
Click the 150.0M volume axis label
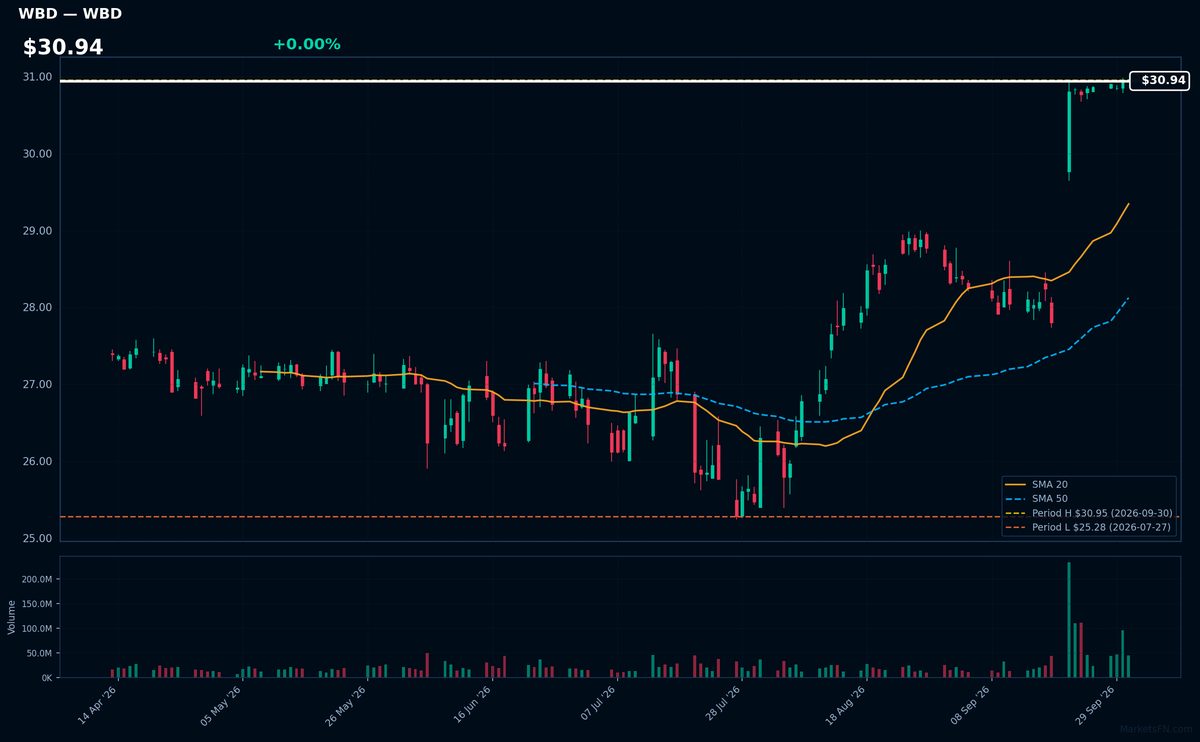[36, 604]
